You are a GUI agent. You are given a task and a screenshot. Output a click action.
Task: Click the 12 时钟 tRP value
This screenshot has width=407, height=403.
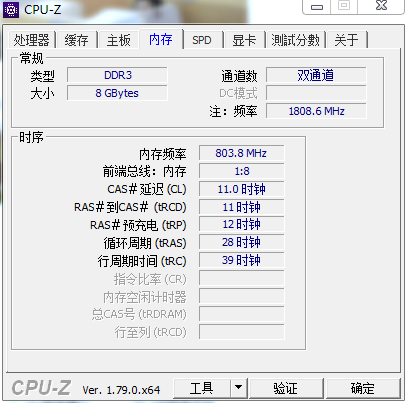(242, 224)
